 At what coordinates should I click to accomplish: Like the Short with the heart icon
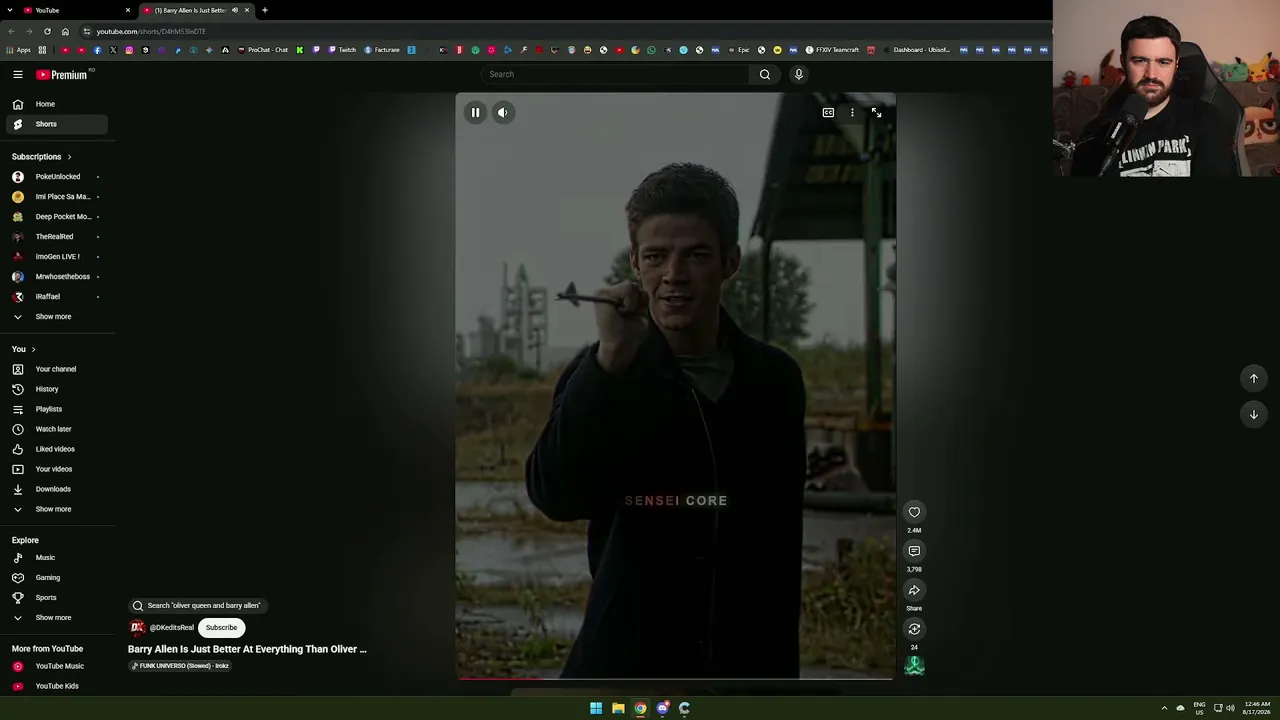point(914,512)
